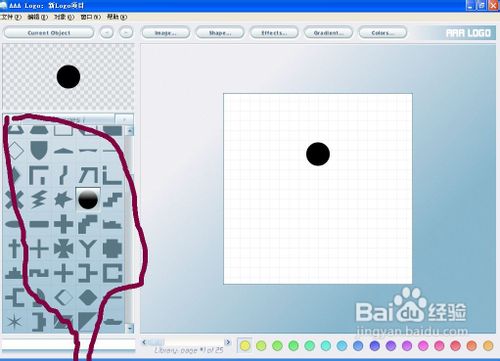
Task: Open the Shape... options
Action: [220, 33]
